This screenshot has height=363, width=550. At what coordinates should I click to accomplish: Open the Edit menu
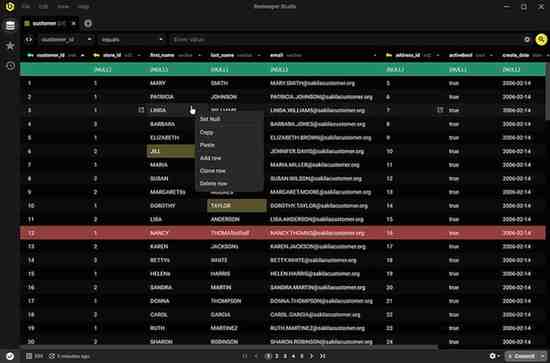(43, 6)
